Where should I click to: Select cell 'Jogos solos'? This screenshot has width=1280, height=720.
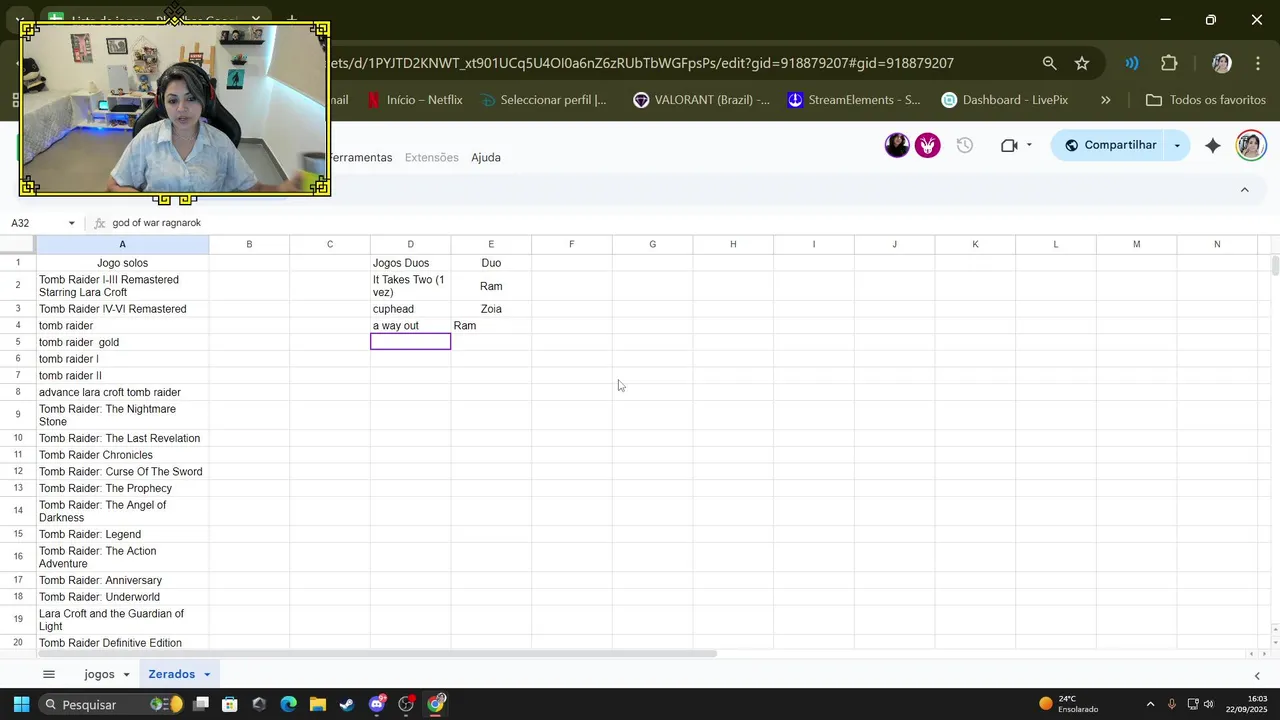[x=122, y=263]
